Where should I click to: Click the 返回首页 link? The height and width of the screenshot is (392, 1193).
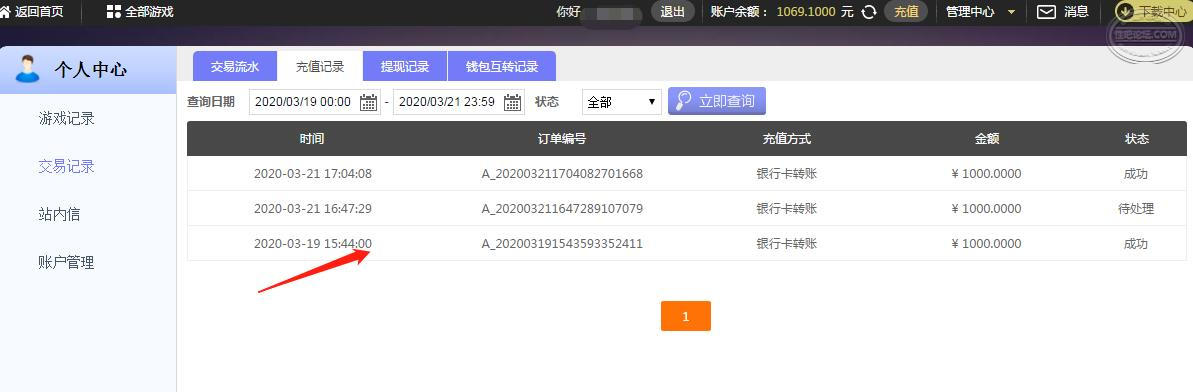[x=39, y=11]
